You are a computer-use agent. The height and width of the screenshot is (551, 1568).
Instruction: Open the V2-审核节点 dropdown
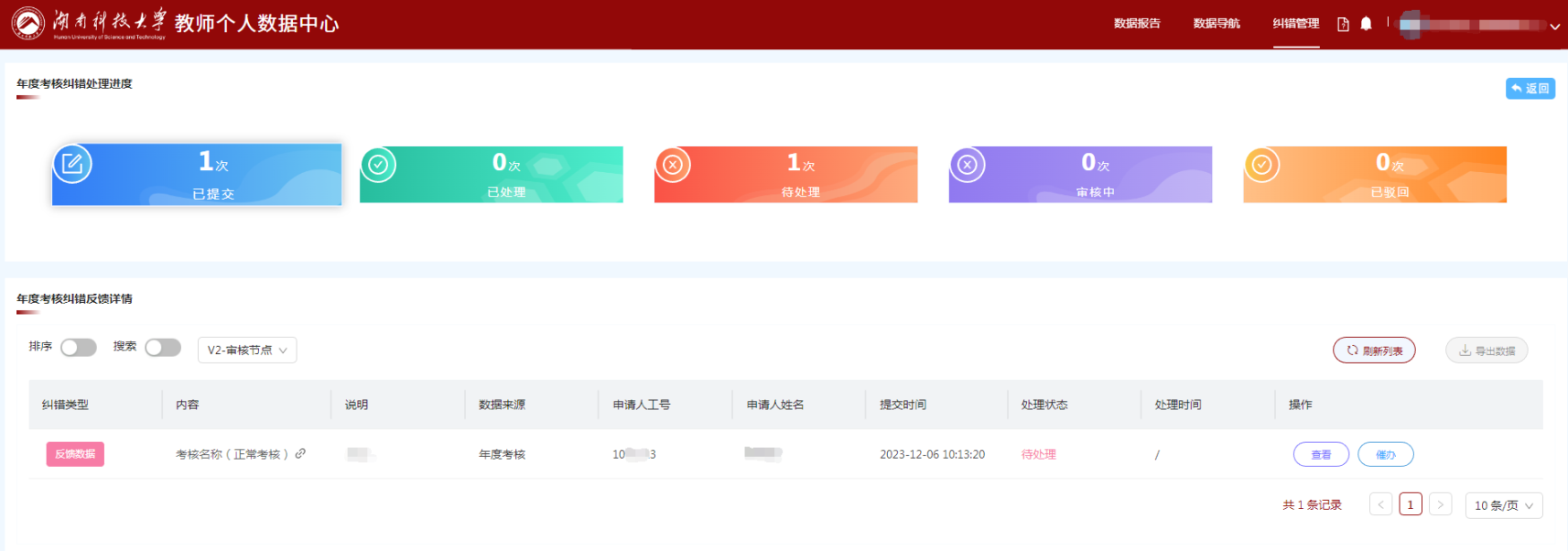point(247,351)
